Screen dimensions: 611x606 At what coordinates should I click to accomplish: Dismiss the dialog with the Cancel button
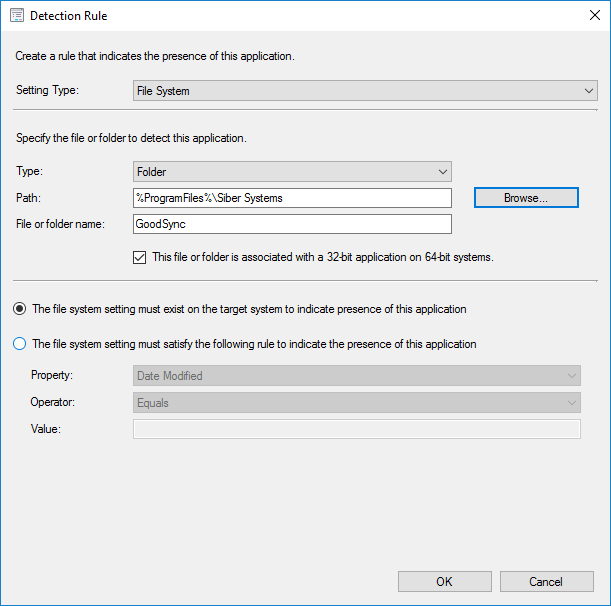(546, 581)
